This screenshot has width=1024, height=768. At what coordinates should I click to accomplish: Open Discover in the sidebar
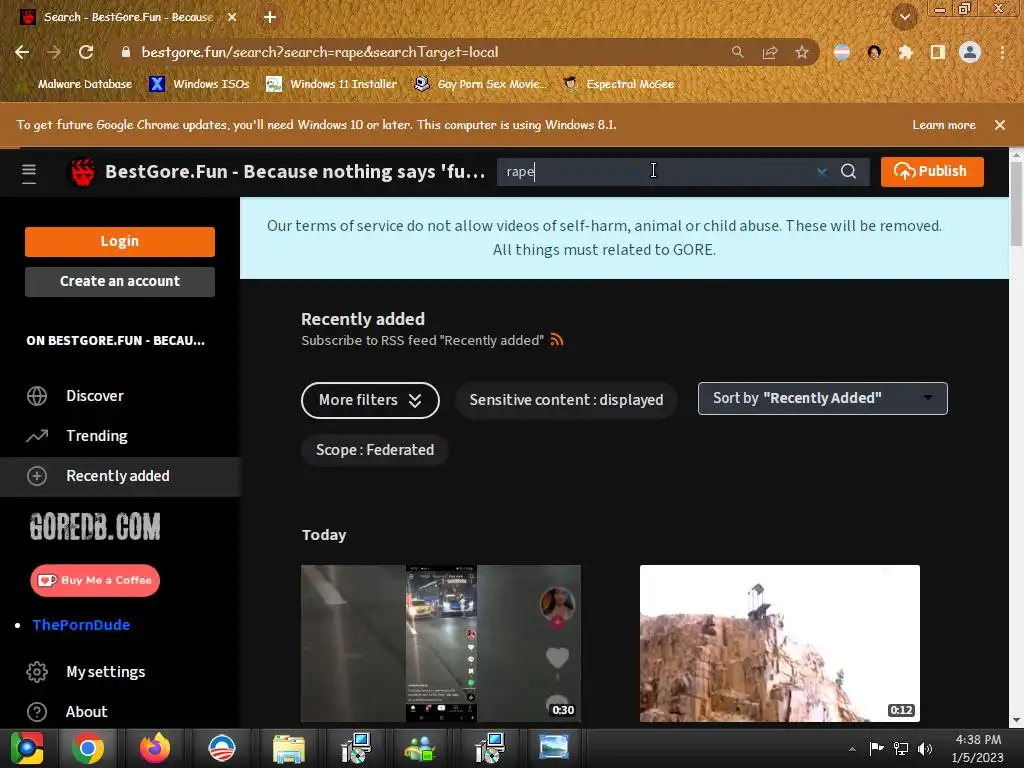[95, 396]
